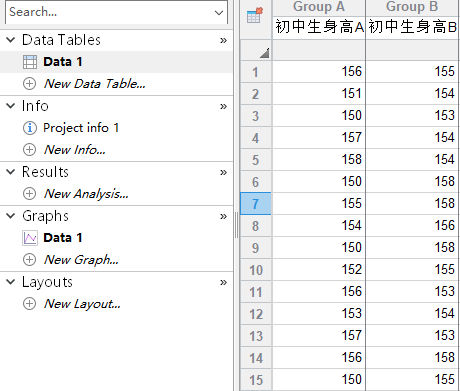Click Group A cell 156 in row 1
The width and height of the screenshot is (460, 391).
pos(319,72)
